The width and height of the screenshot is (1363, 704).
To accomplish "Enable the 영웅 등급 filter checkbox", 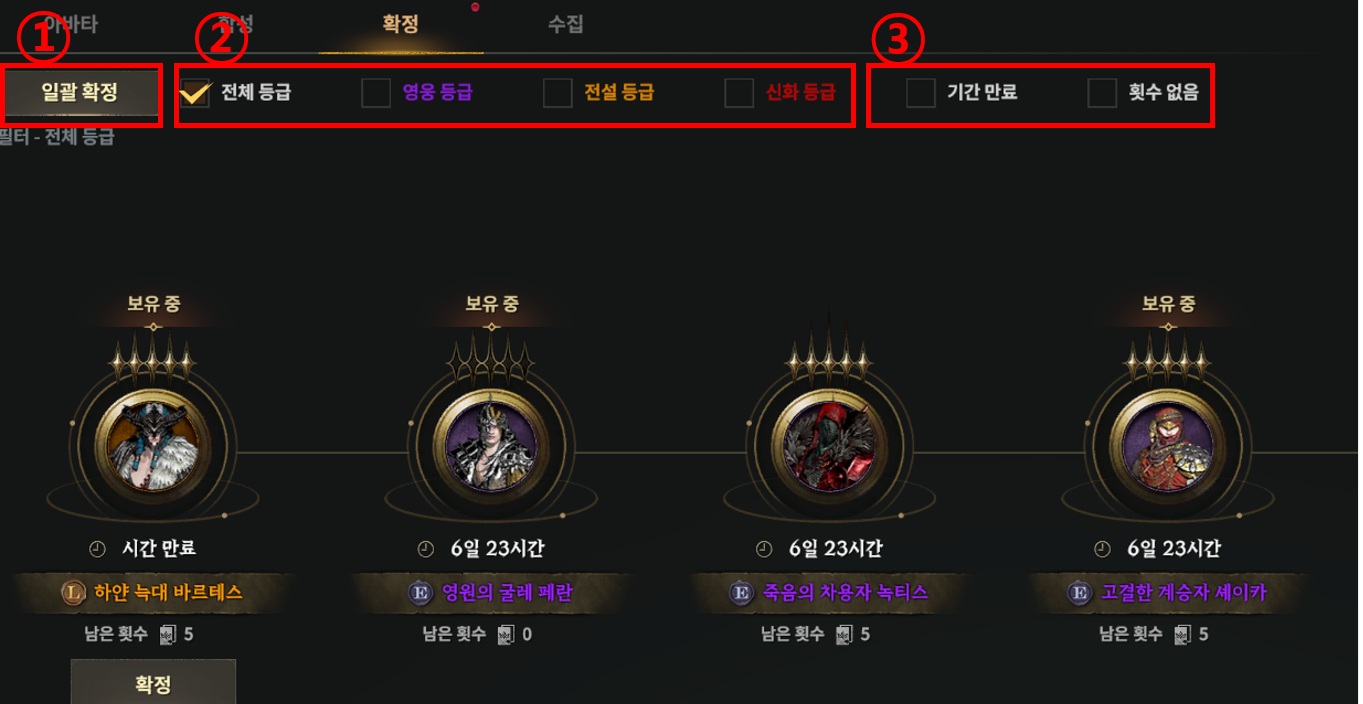I will coord(376,93).
